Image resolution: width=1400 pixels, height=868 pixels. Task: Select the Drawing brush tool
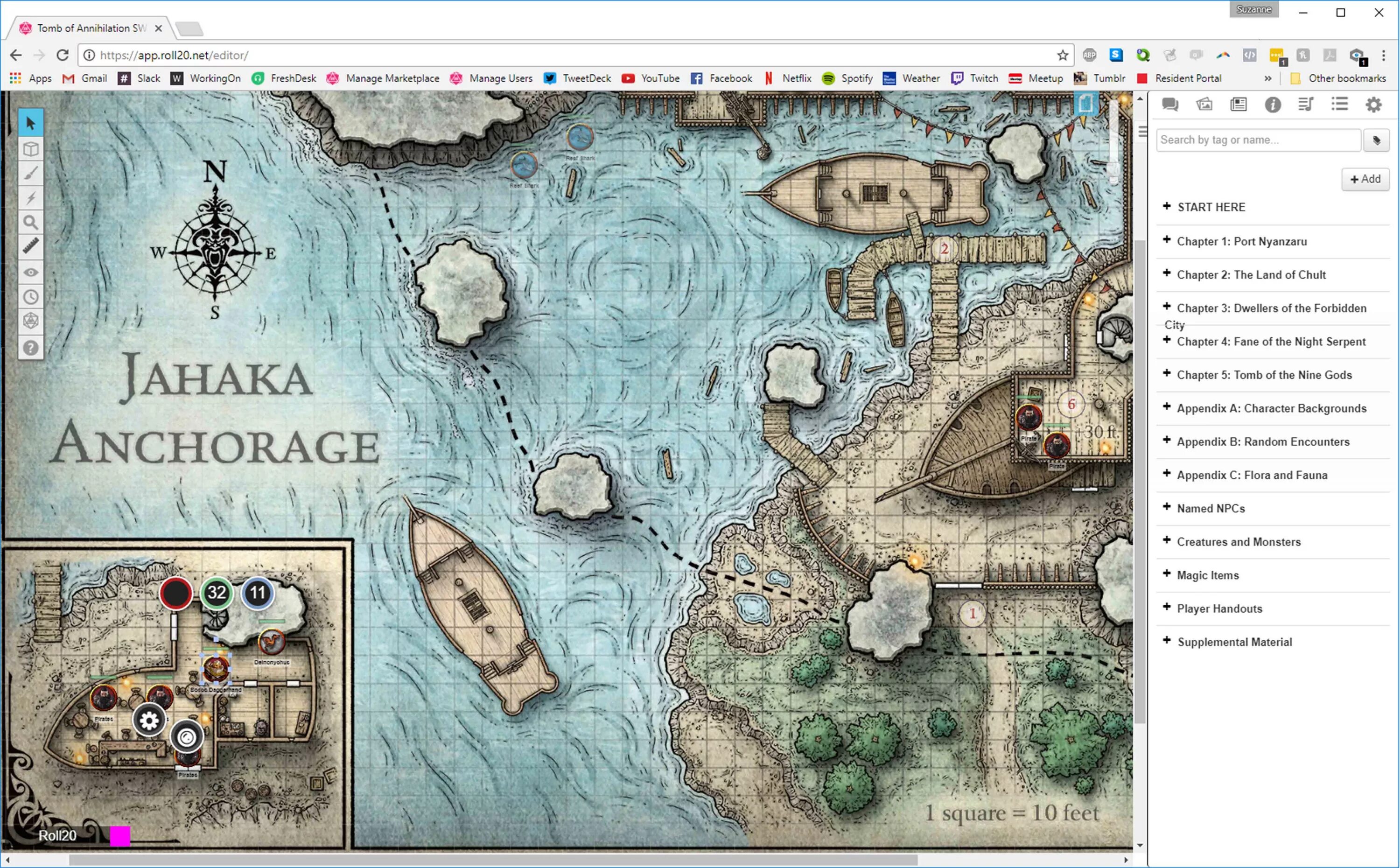(30, 173)
